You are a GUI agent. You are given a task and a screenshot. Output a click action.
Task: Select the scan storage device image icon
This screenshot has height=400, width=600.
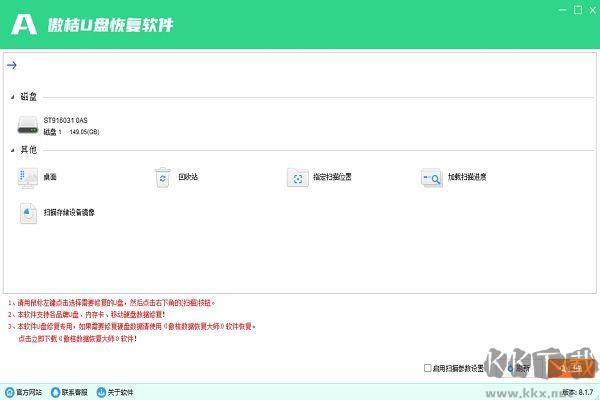(28, 213)
